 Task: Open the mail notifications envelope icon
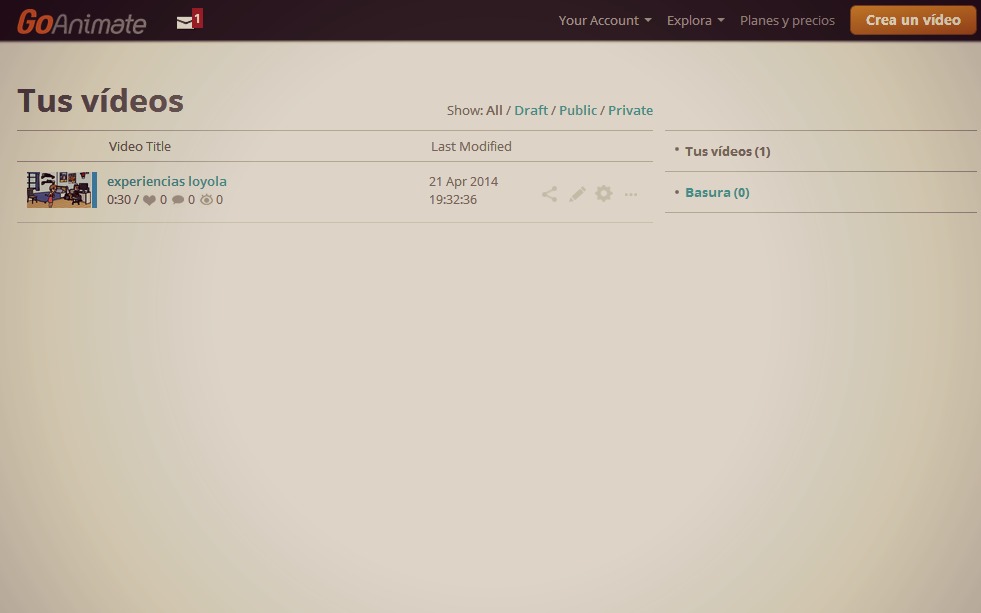coord(186,21)
